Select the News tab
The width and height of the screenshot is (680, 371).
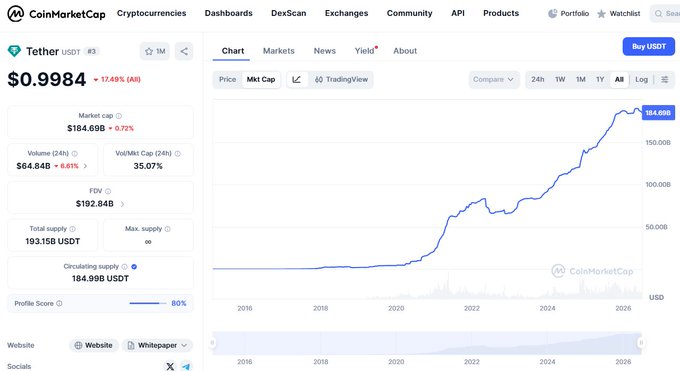click(x=324, y=51)
